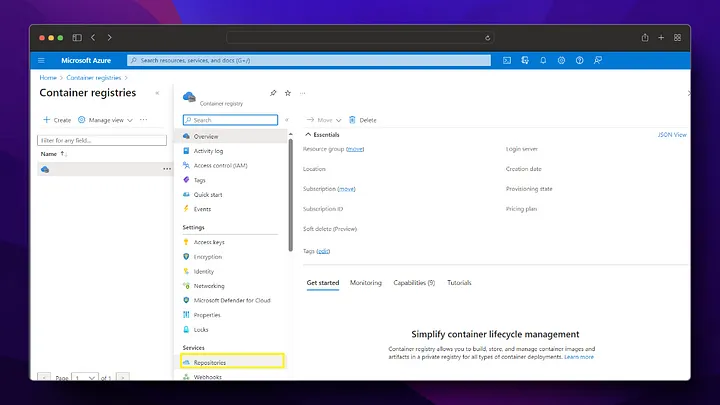Click Learn more link
Image resolution: width=720 pixels, height=405 pixels.
tap(579, 357)
